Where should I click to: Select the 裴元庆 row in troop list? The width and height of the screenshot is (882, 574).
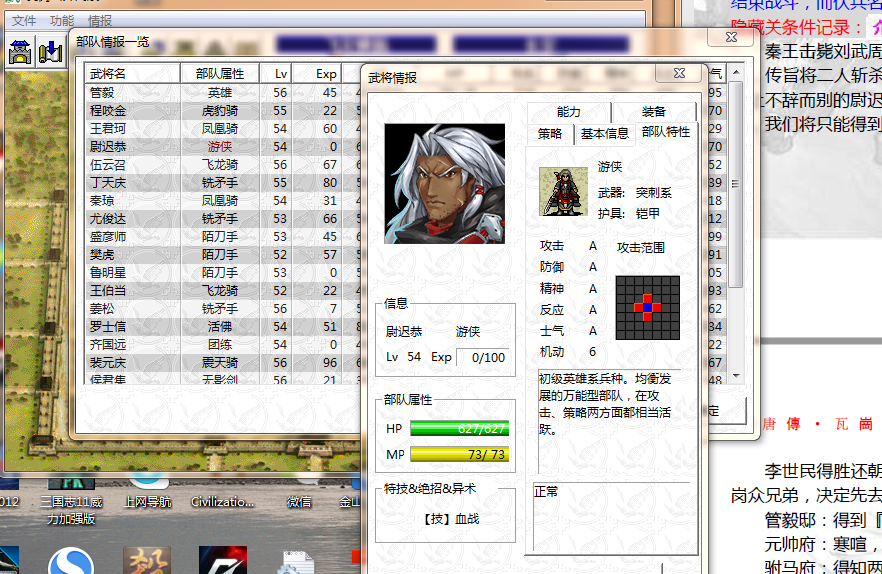click(x=223, y=362)
